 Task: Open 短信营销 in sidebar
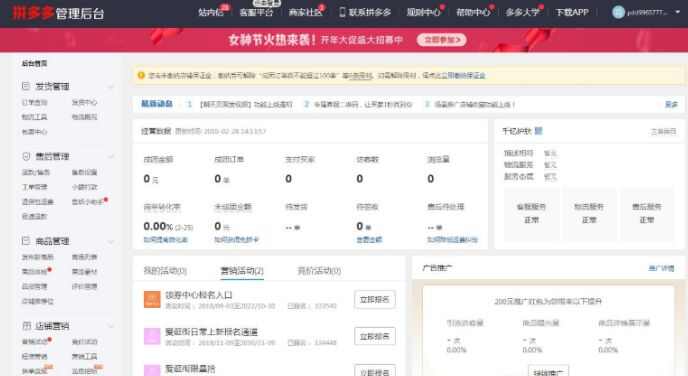(35, 356)
